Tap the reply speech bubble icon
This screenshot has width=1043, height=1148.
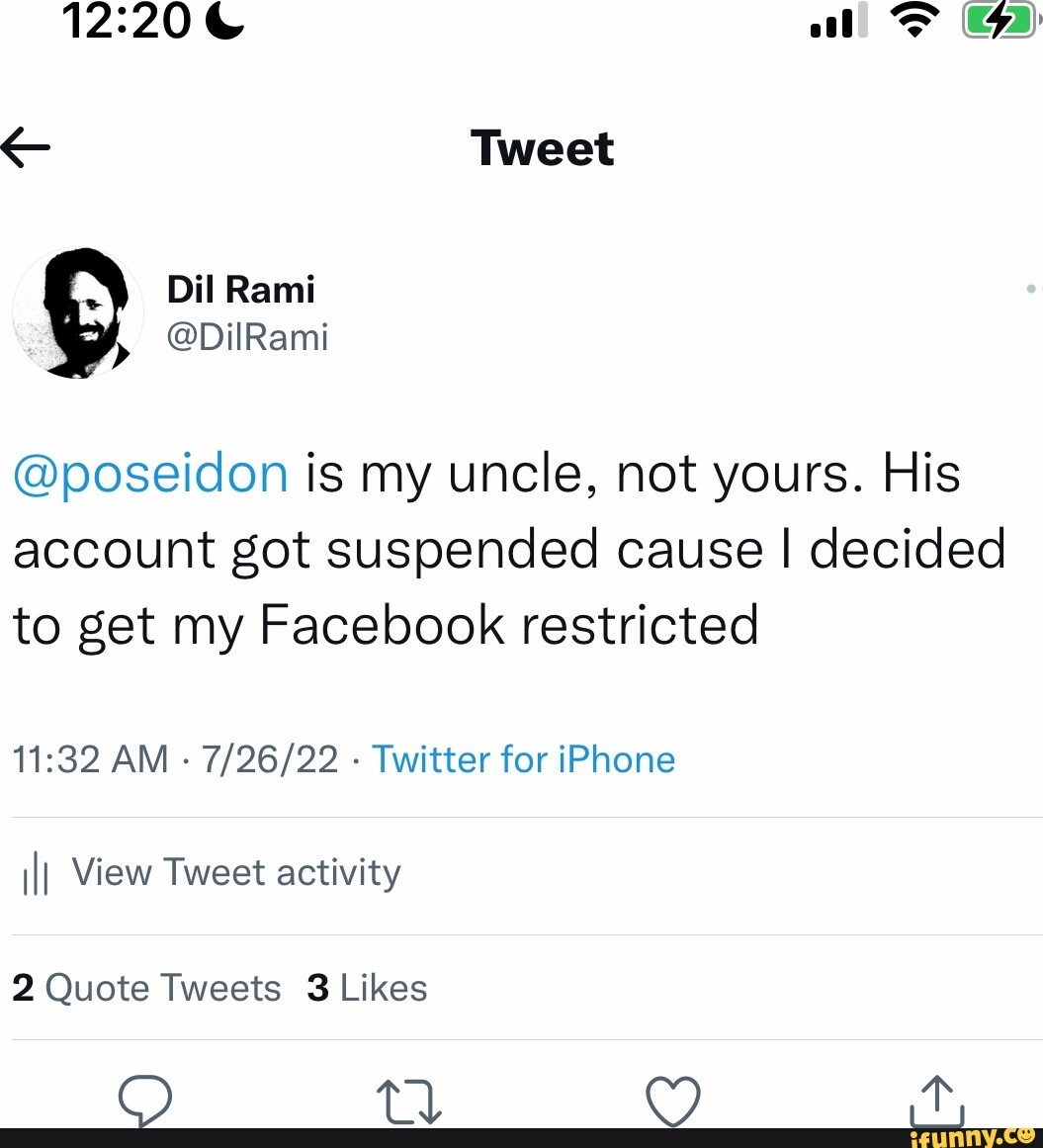coord(144,1101)
